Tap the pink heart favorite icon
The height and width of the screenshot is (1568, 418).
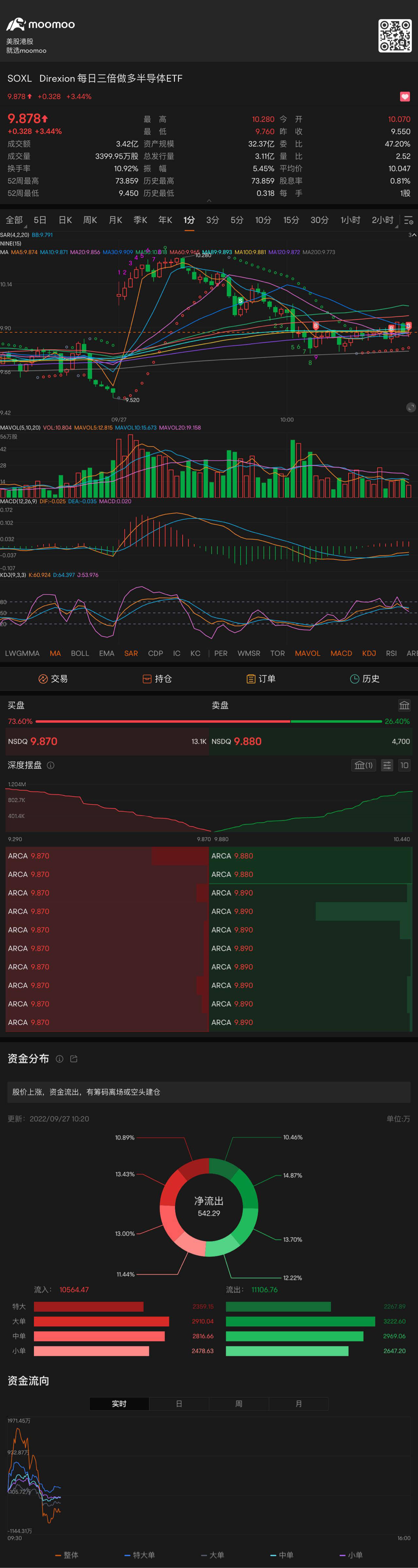coord(405,97)
